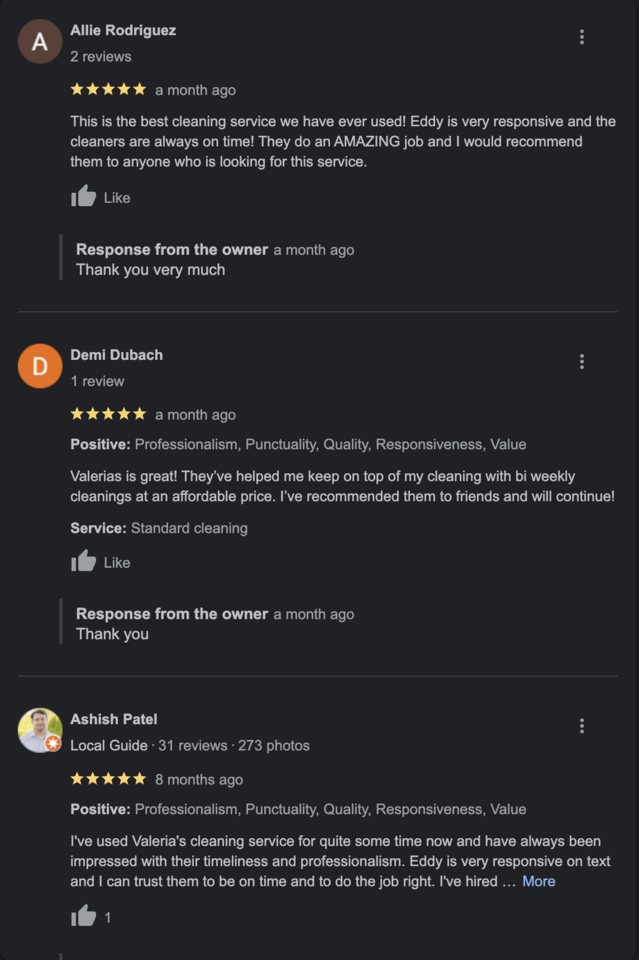Image resolution: width=639 pixels, height=960 pixels.
Task: Click Ashish Patel's profile photo
Action: point(40,730)
